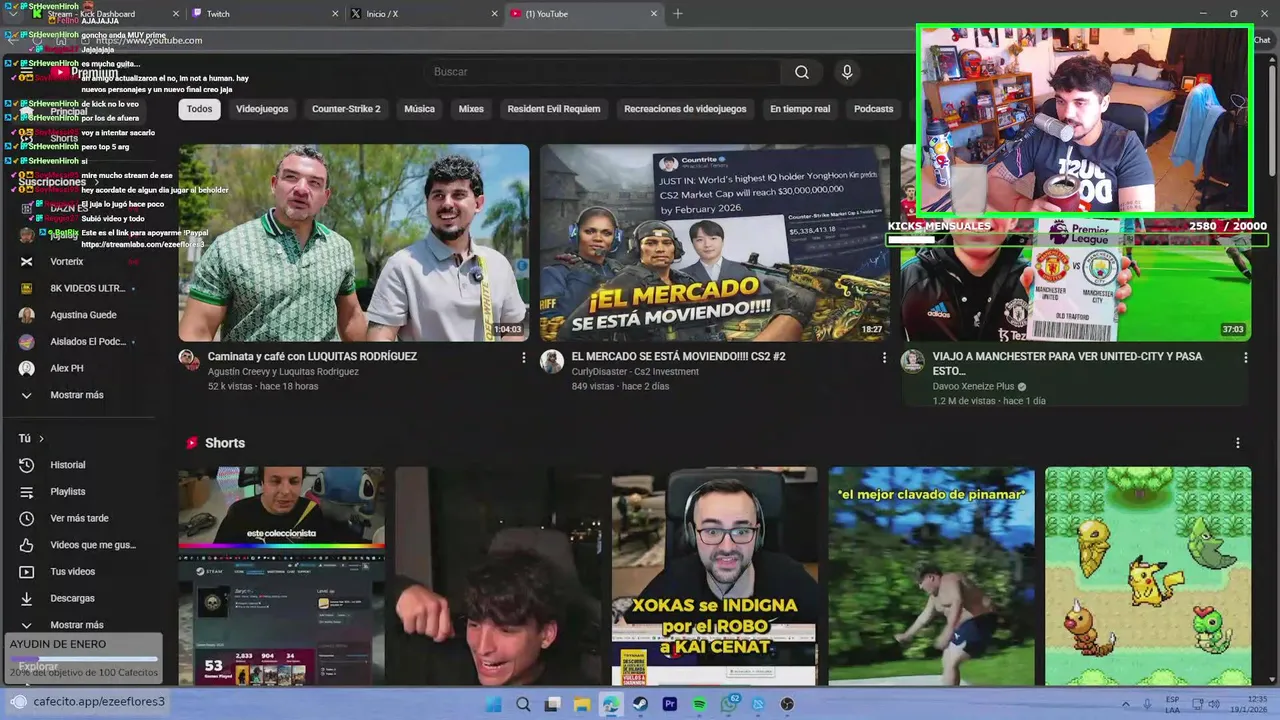This screenshot has width=1280, height=720.
Task: Open Agustín Creevy y Luquitas Rodríguez channel link
Action: point(283,372)
